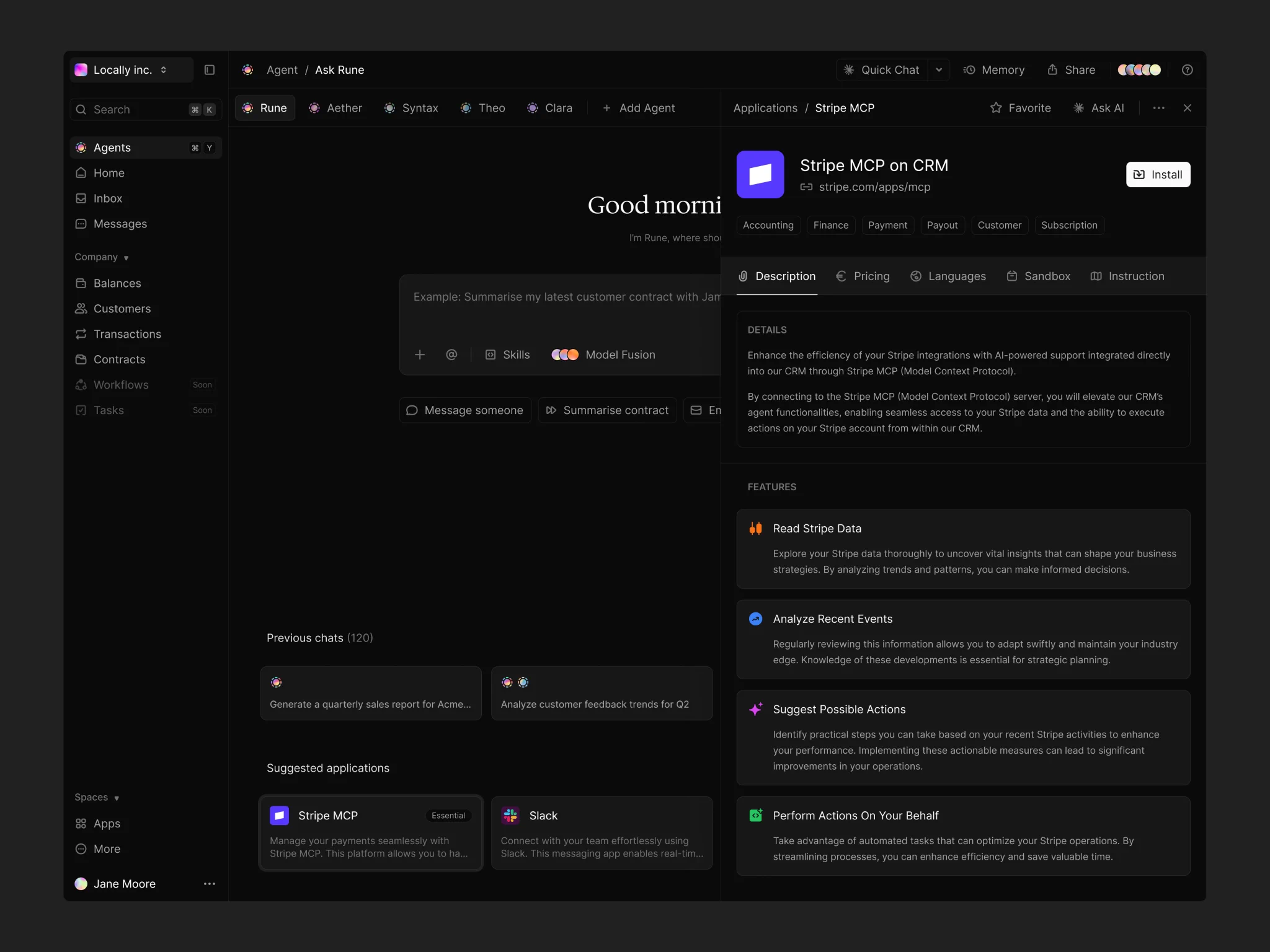Focus the sidebar Search field

pyautogui.click(x=146, y=110)
